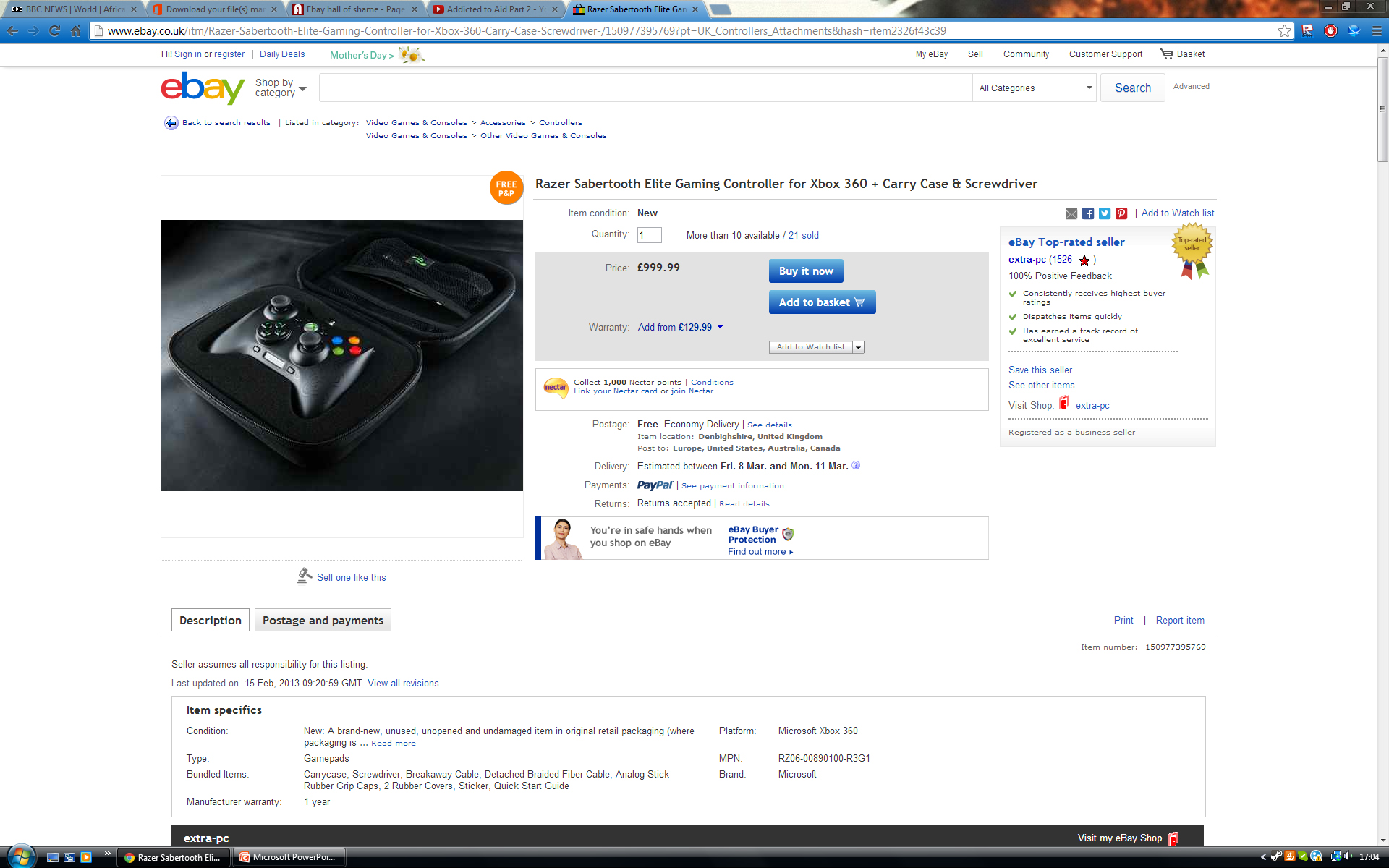Screen dimensions: 1389x868
Task: Click the Sign in link
Action: [188, 54]
